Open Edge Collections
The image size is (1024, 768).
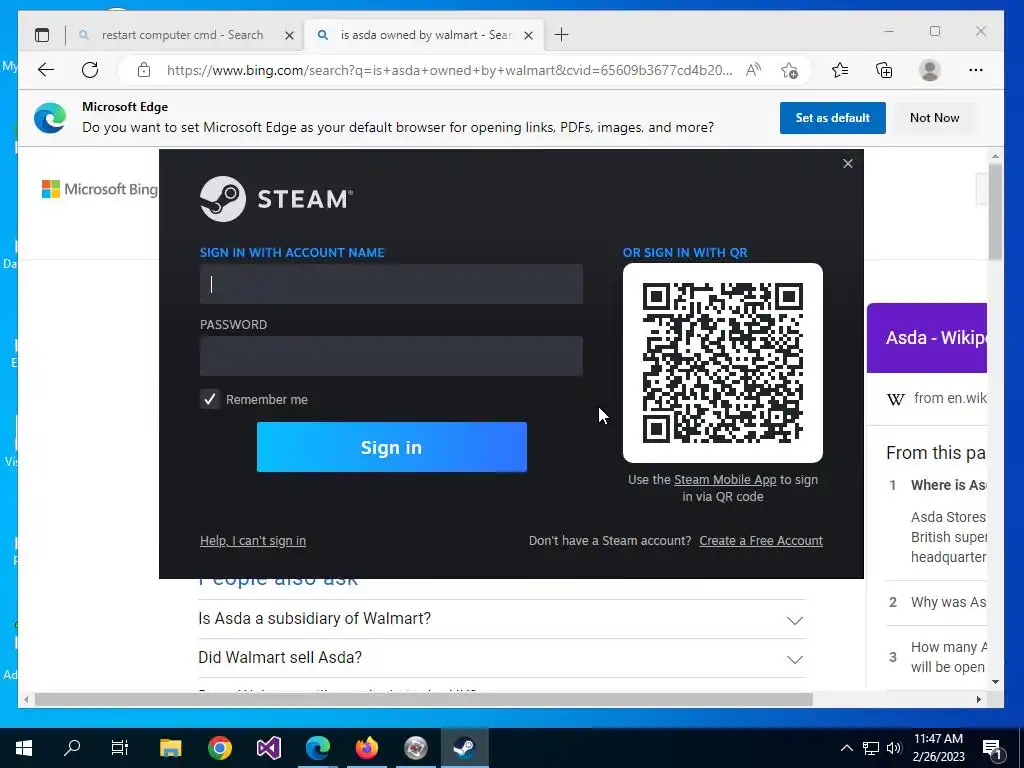pyautogui.click(x=884, y=70)
